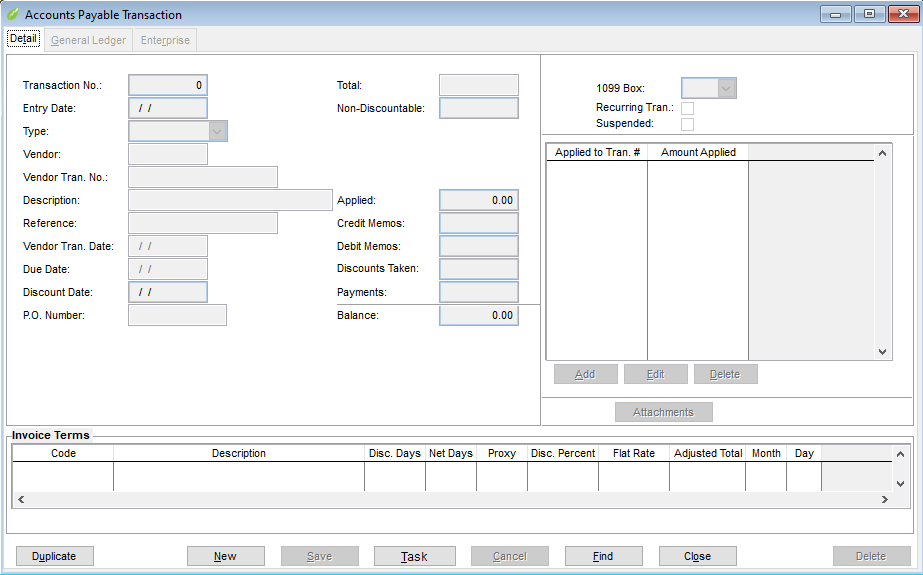Enable the Recurring Tran. checkbox
This screenshot has height=575, width=923.
click(687, 108)
